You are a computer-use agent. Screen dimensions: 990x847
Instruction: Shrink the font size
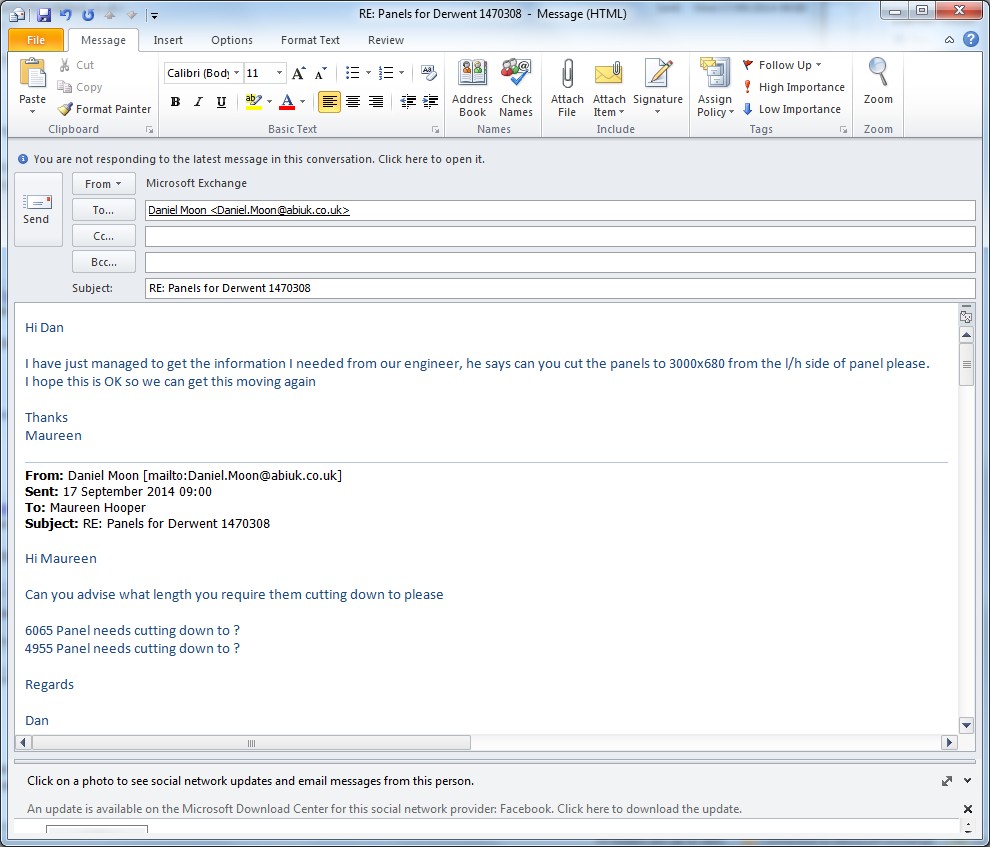coord(321,73)
